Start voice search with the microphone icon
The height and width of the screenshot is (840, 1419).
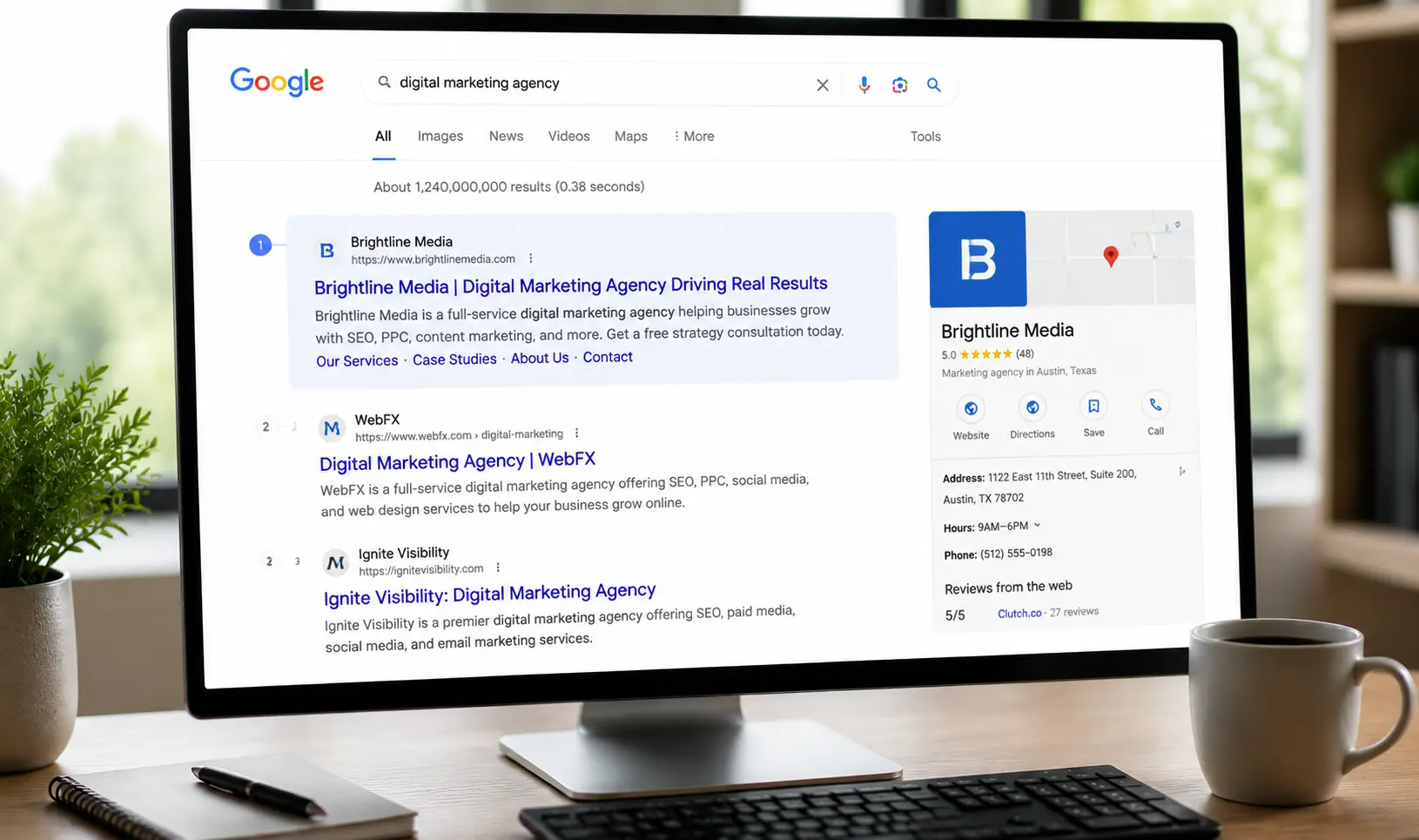click(x=864, y=84)
